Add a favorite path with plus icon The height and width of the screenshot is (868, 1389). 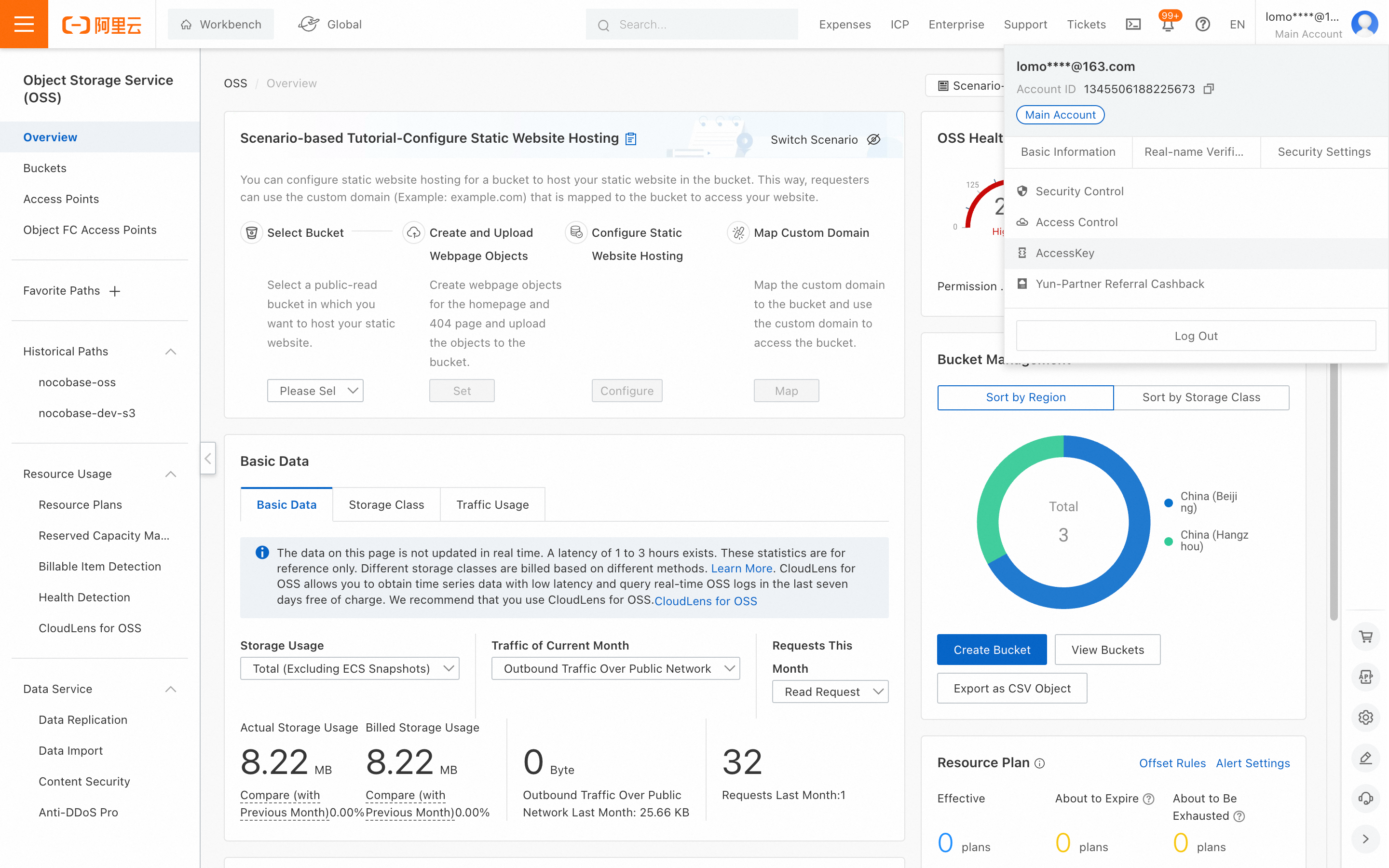pyautogui.click(x=115, y=291)
